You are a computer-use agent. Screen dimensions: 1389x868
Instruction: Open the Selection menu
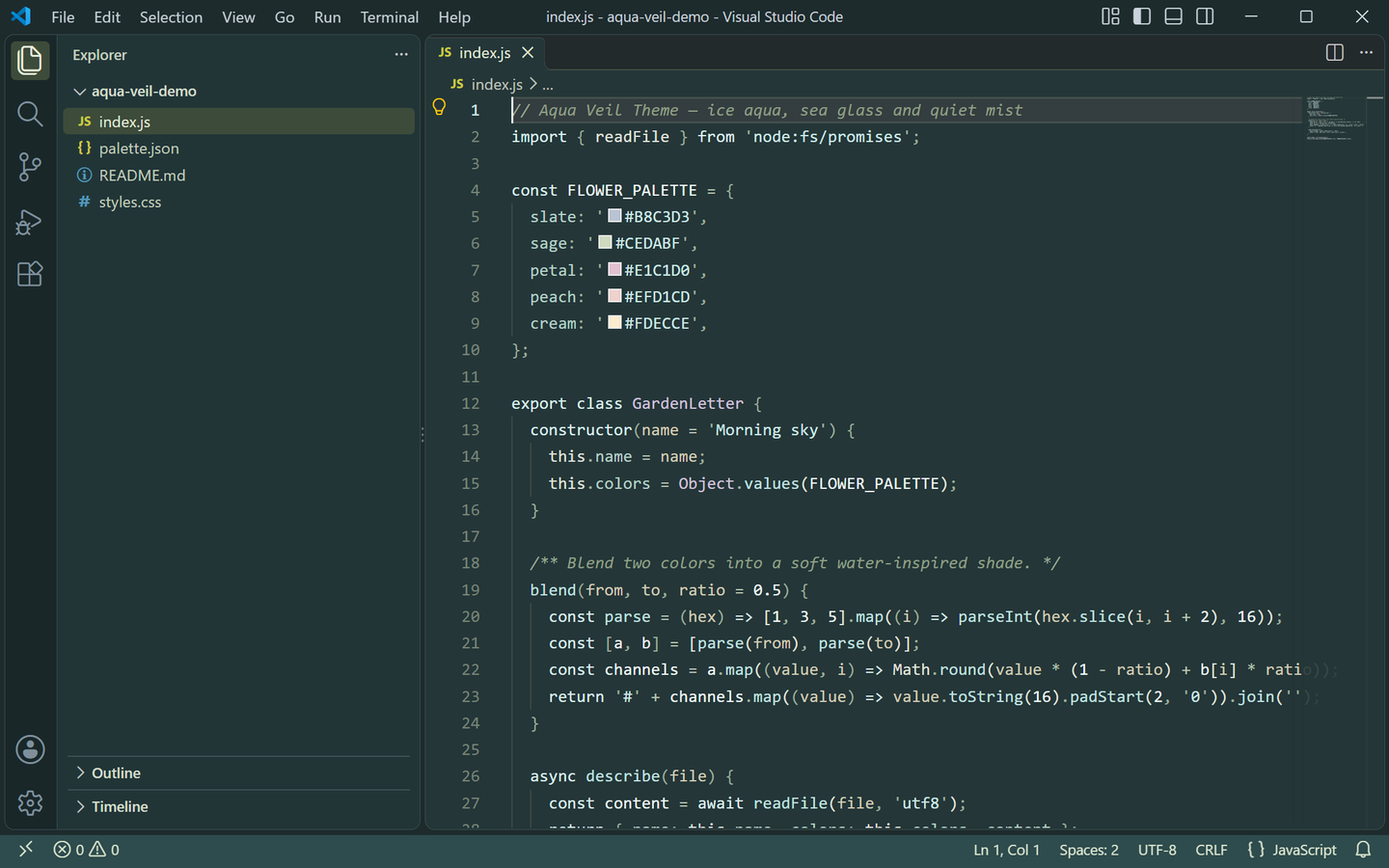(171, 17)
